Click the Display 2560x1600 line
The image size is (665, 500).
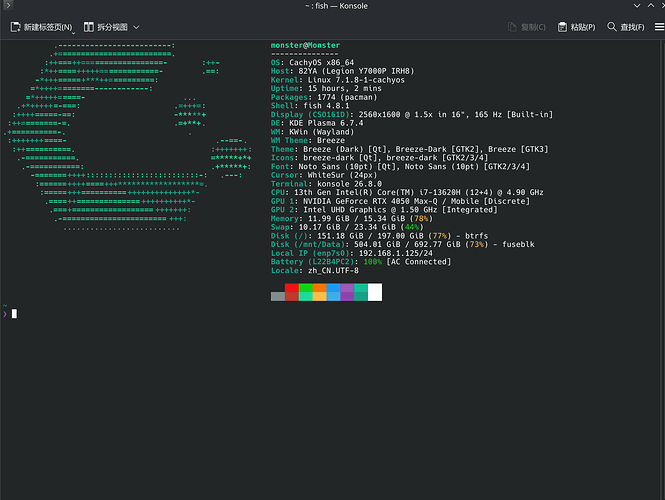click(x=412, y=115)
